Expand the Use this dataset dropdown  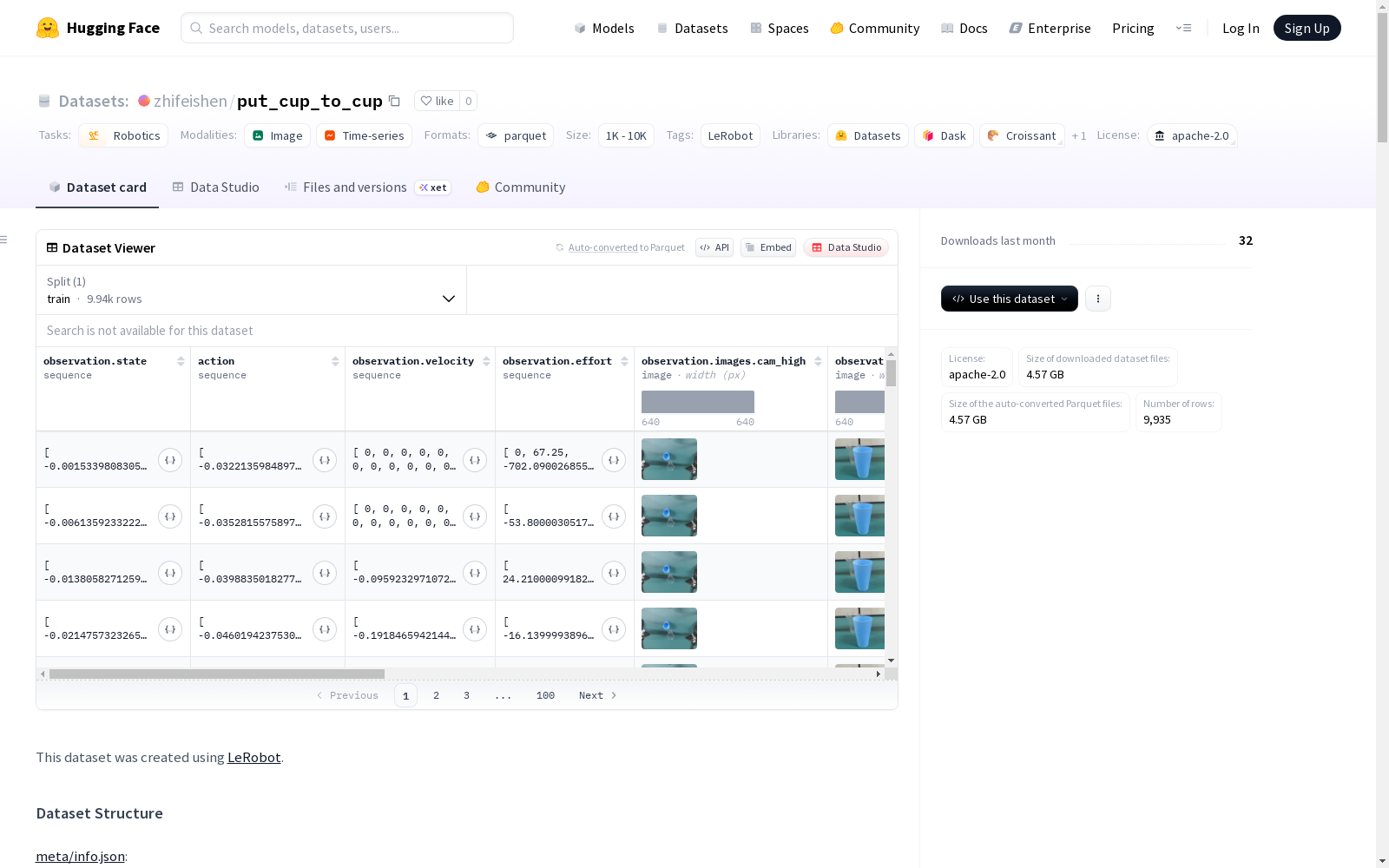click(1010, 299)
